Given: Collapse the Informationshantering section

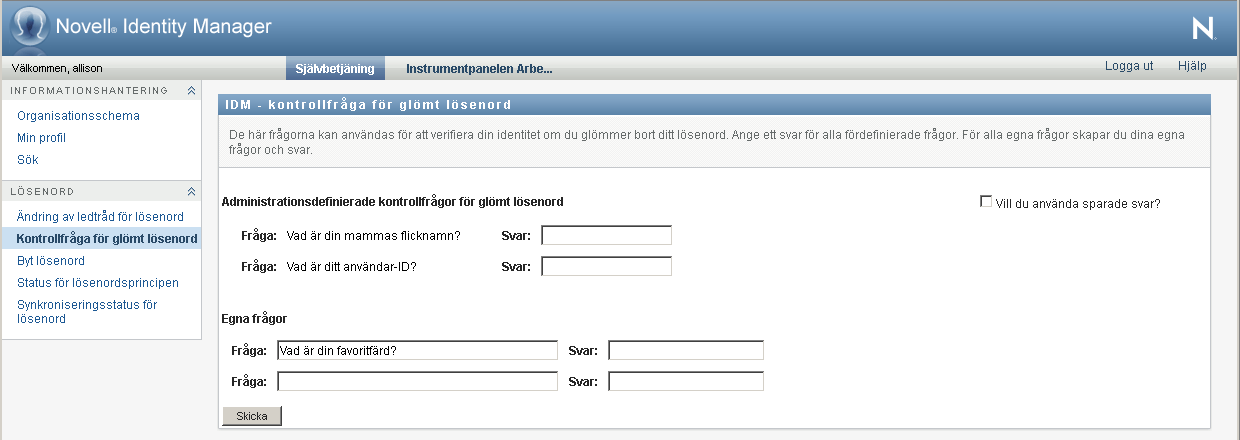Looking at the screenshot, I should 191,91.
